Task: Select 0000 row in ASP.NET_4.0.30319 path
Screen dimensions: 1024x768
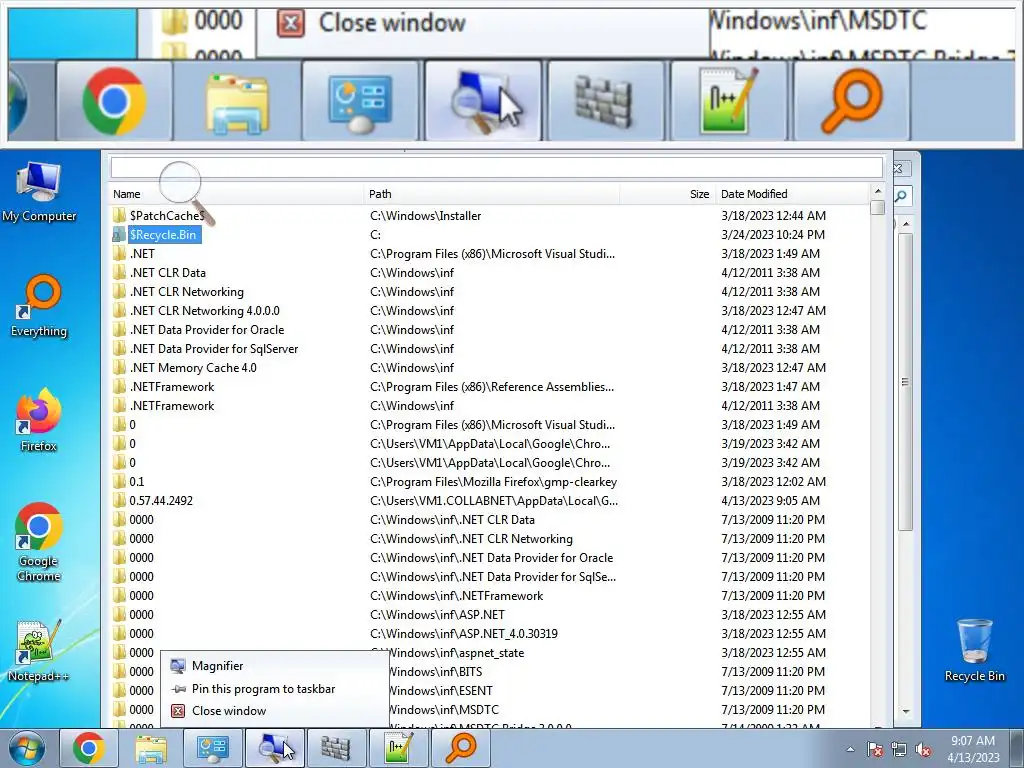Action: pyautogui.click(x=490, y=633)
